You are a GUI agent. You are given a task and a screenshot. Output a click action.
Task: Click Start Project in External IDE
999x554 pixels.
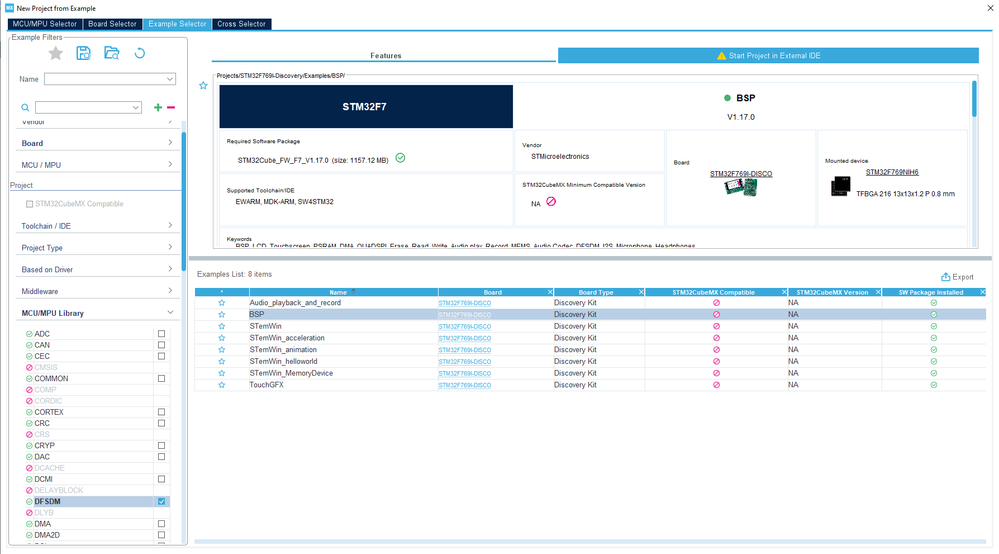(768, 55)
